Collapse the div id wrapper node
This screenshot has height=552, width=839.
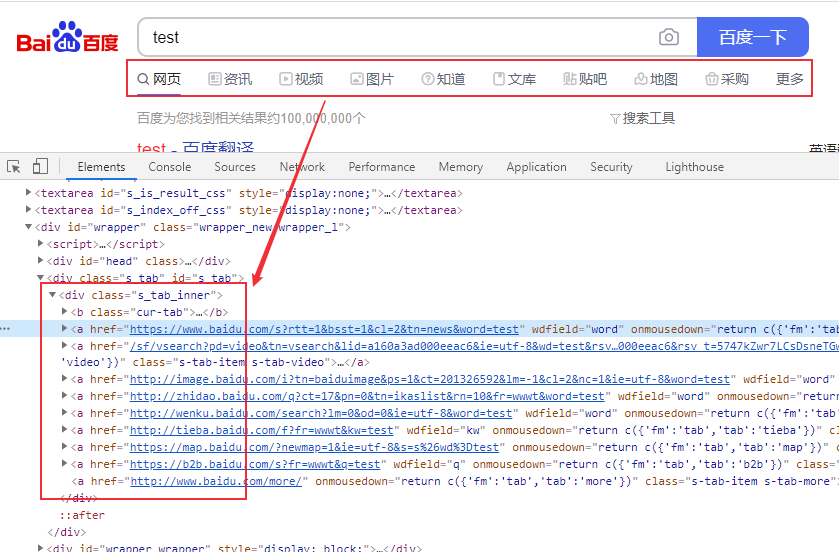[x=28, y=227]
